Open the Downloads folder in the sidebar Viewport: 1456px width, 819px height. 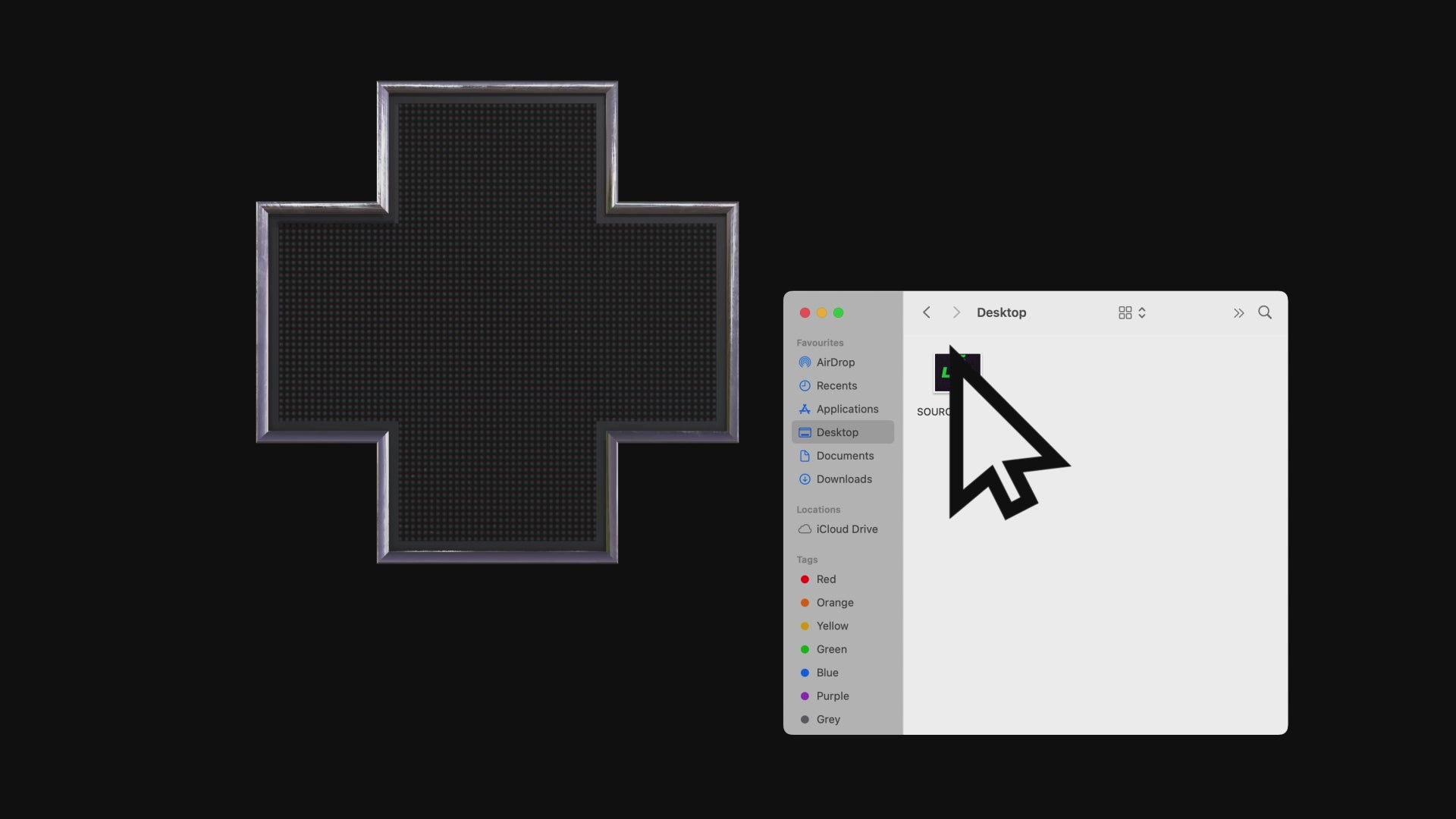pyautogui.click(x=843, y=479)
